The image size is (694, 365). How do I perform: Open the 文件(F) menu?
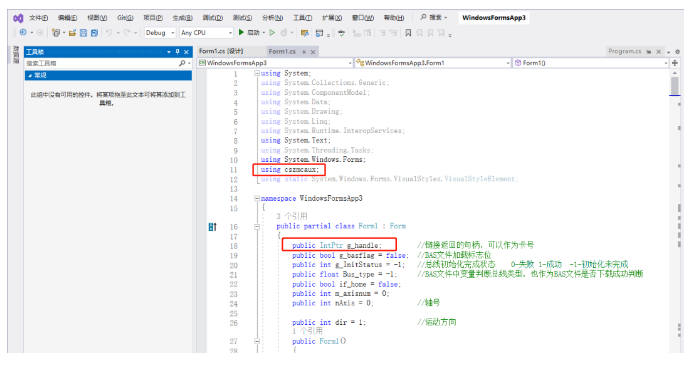39,18
